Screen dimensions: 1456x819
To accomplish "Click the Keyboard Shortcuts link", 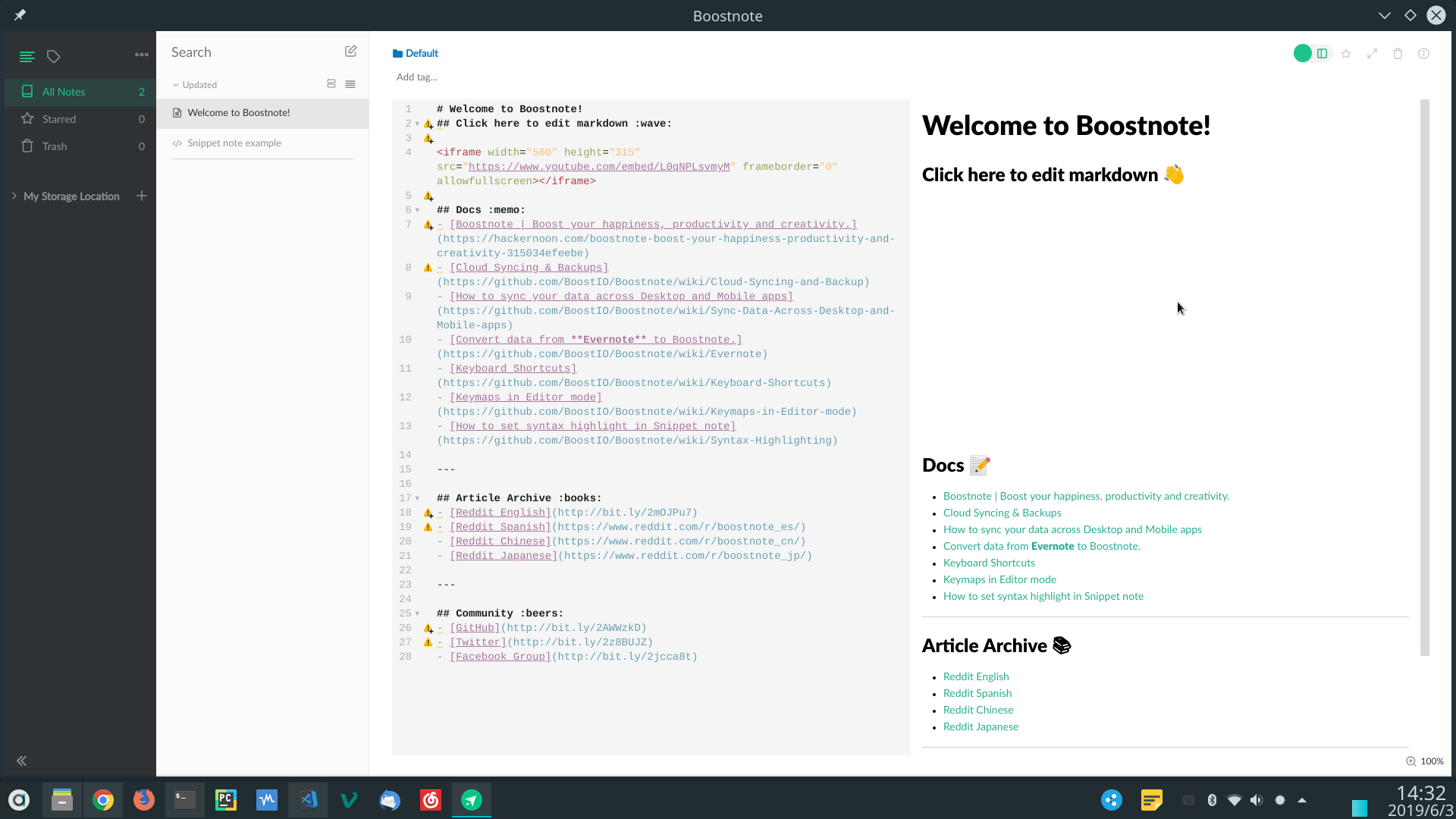I will pyautogui.click(x=989, y=562).
